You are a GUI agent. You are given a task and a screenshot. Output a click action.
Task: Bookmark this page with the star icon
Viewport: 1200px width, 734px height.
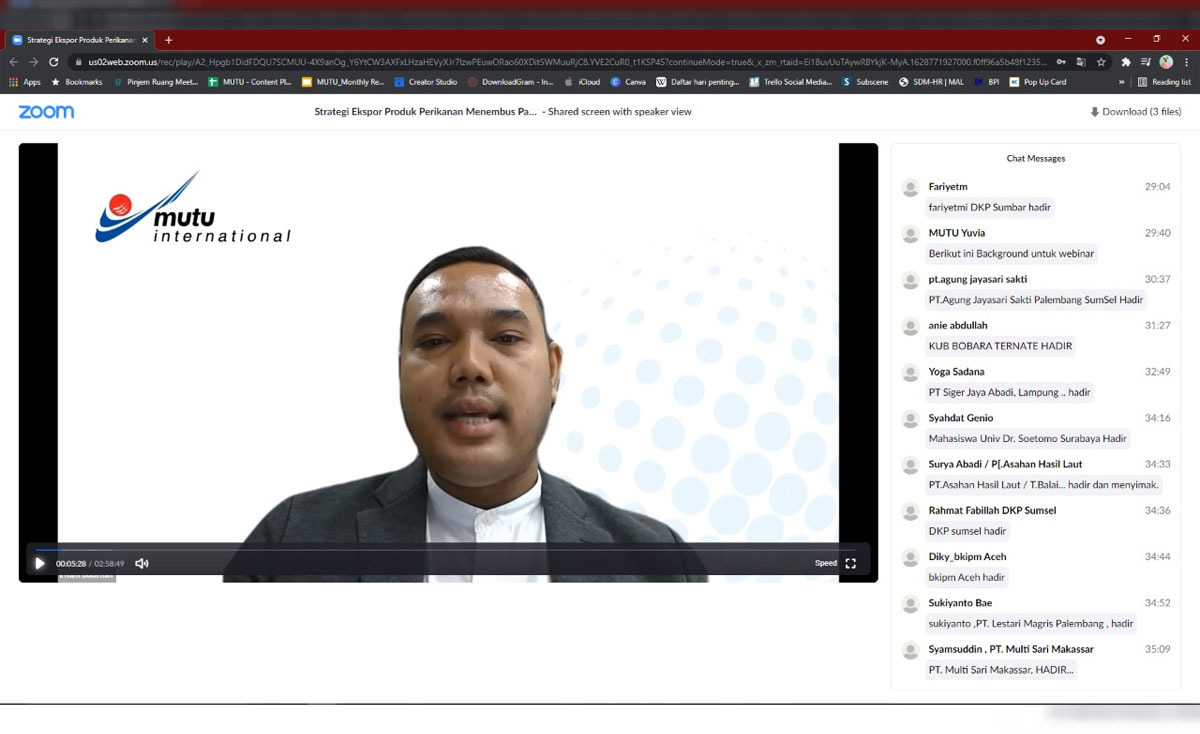[1101, 61]
